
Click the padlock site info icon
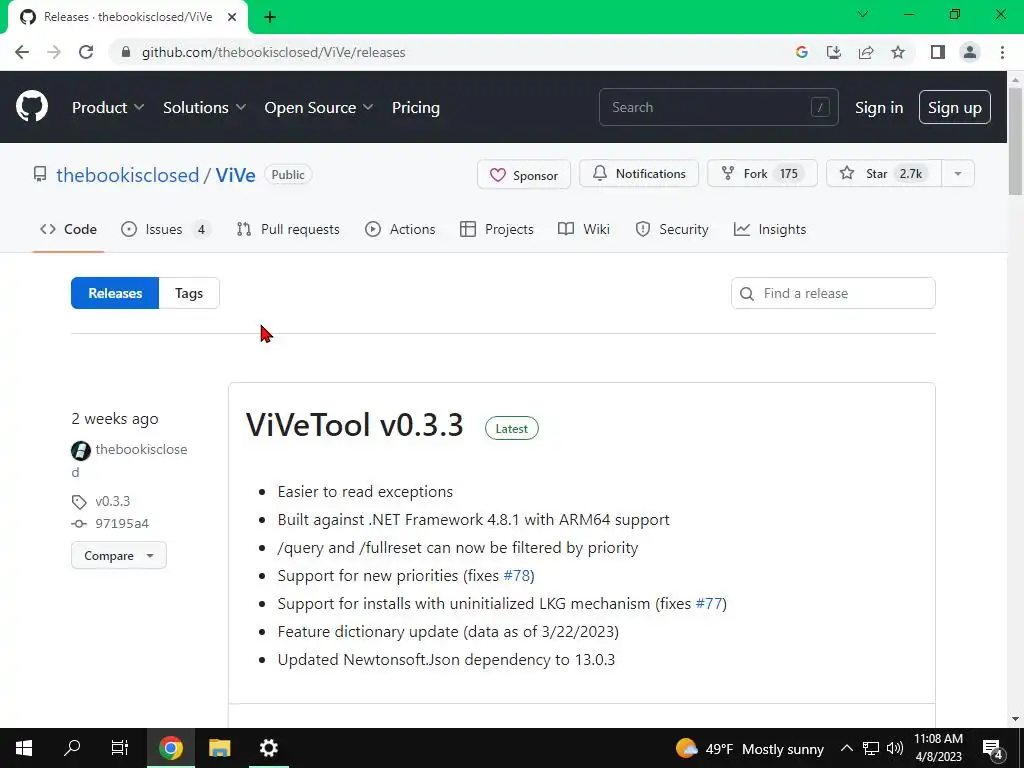pyautogui.click(x=126, y=52)
